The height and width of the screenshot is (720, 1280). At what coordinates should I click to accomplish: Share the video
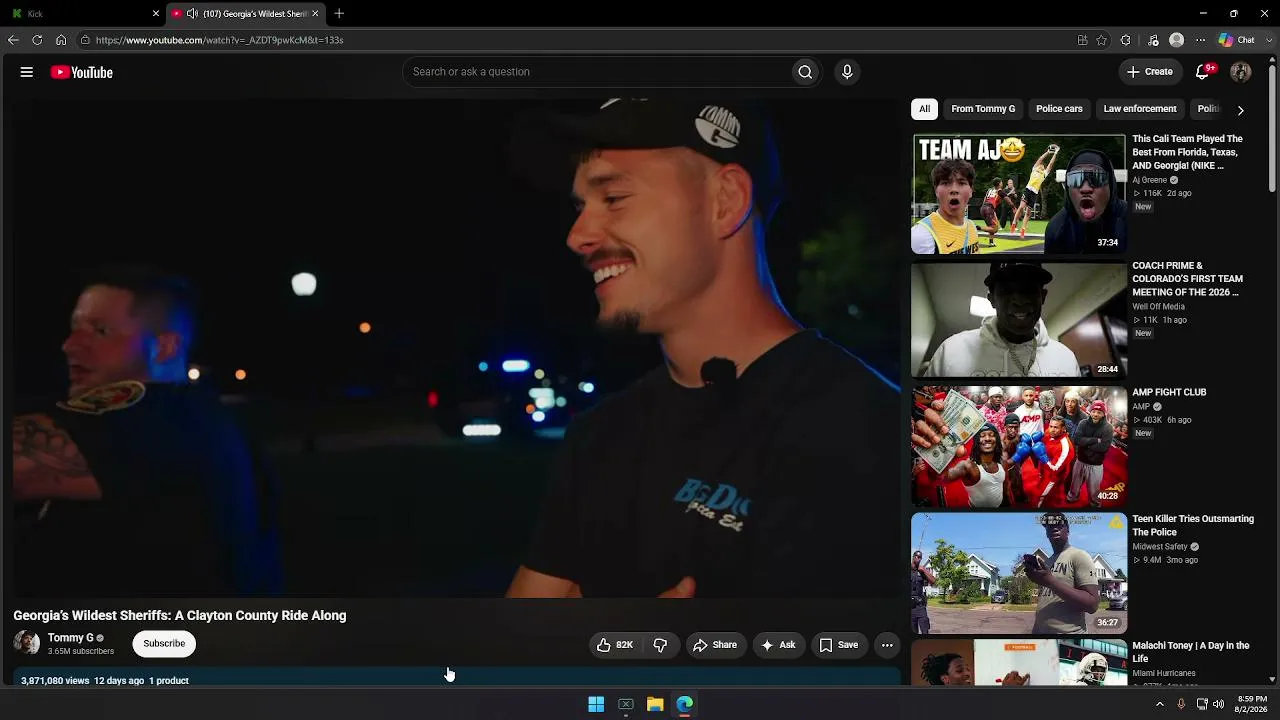click(715, 645)
